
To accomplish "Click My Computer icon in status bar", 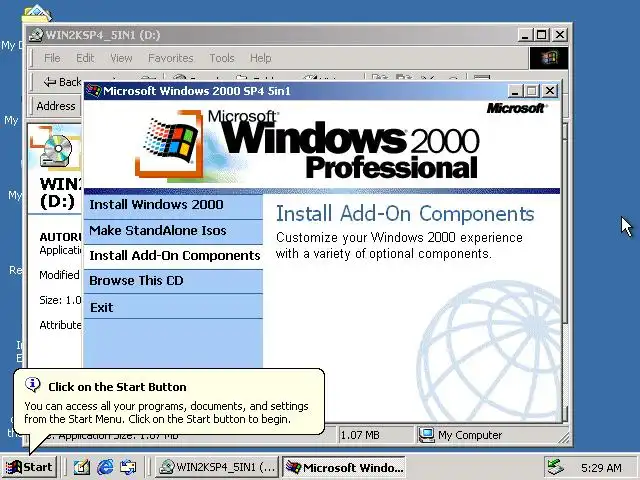I will point(426,435).
